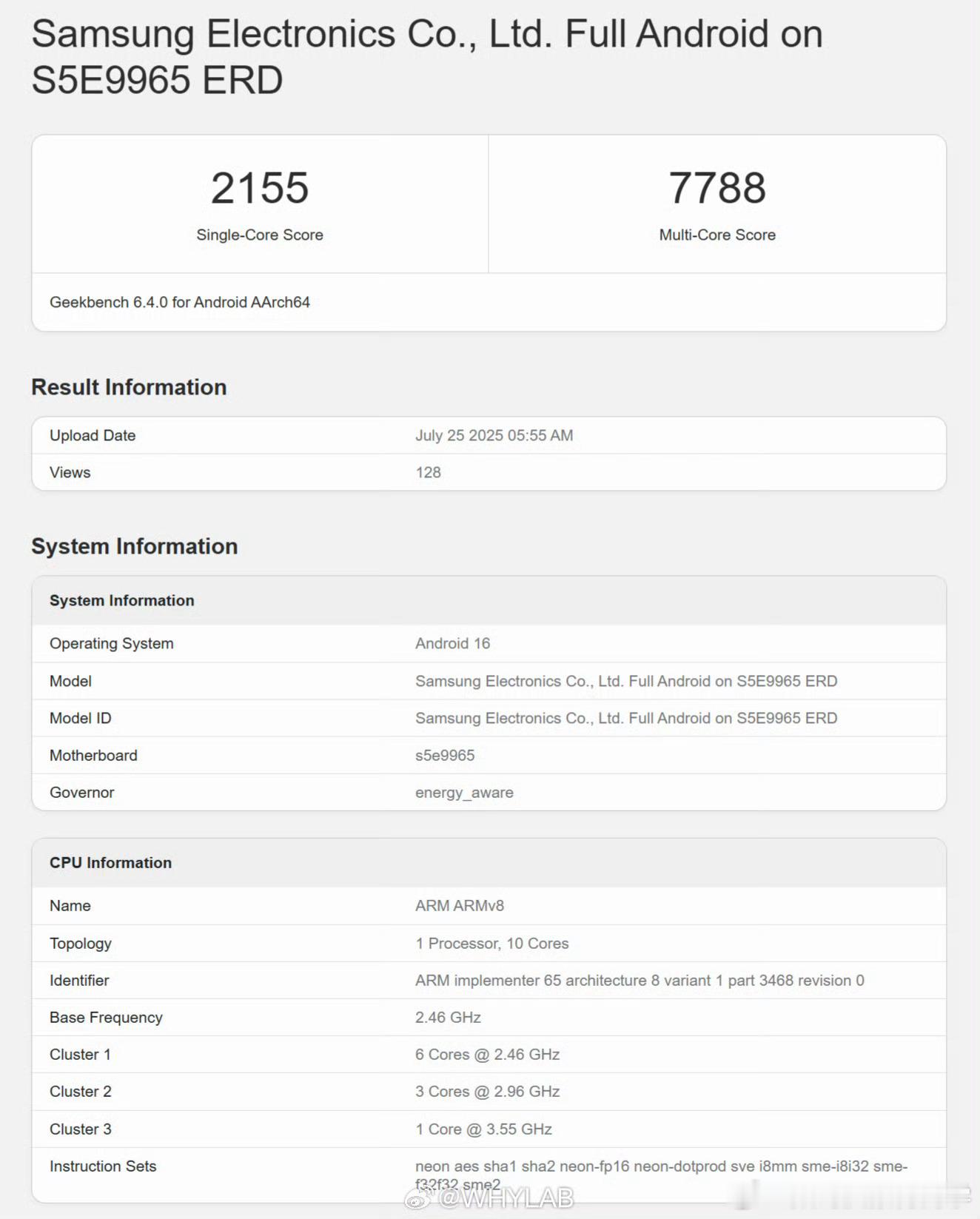Click the 'Result Information' heading
This screenshot has height=1219, width=980.
coord(129,387)
